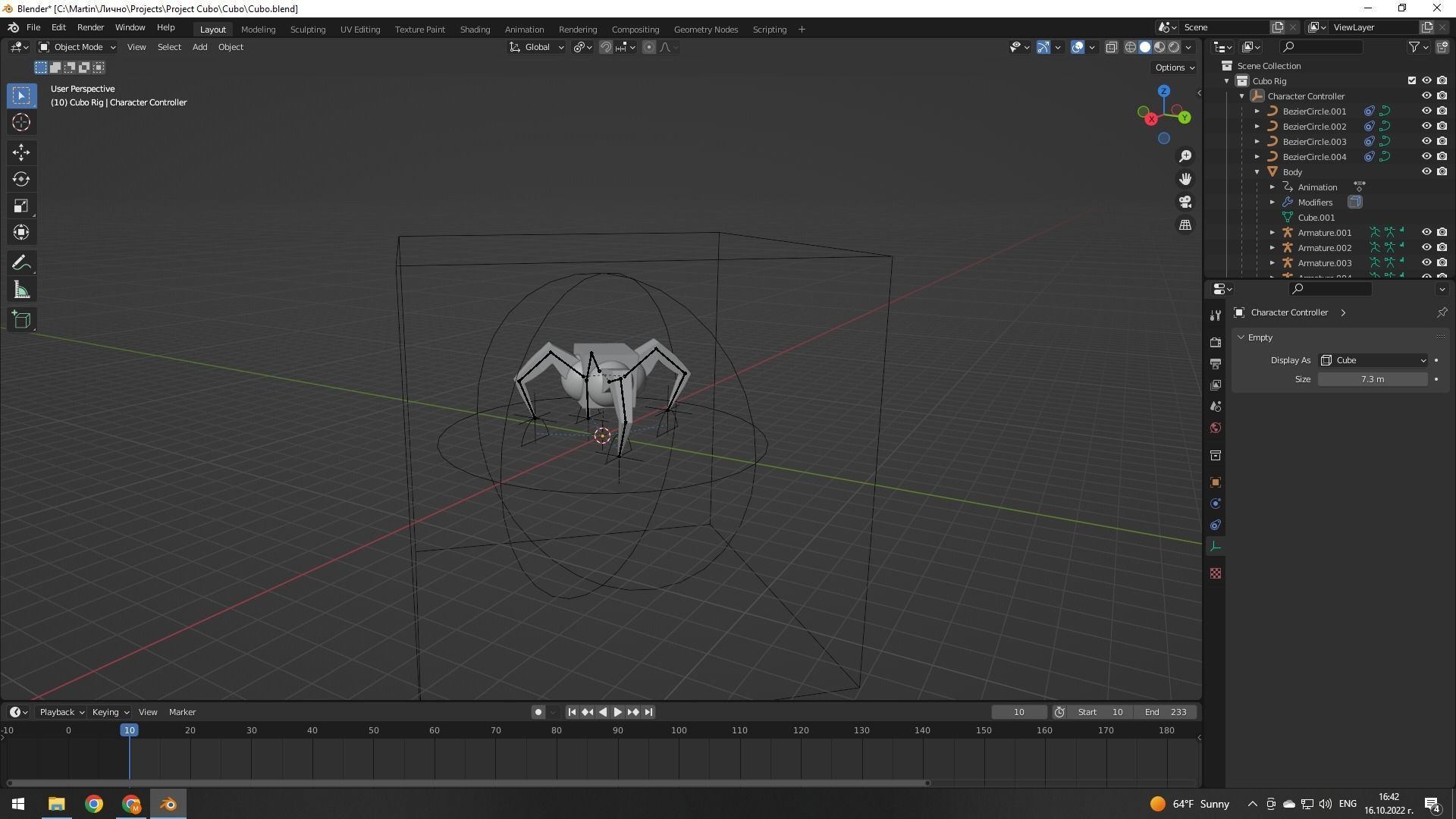Image resolution: width=1456 pixels, height=819 pixels.
Task: Open the View Layer properties tab
Action: [x=1216, y=385]
